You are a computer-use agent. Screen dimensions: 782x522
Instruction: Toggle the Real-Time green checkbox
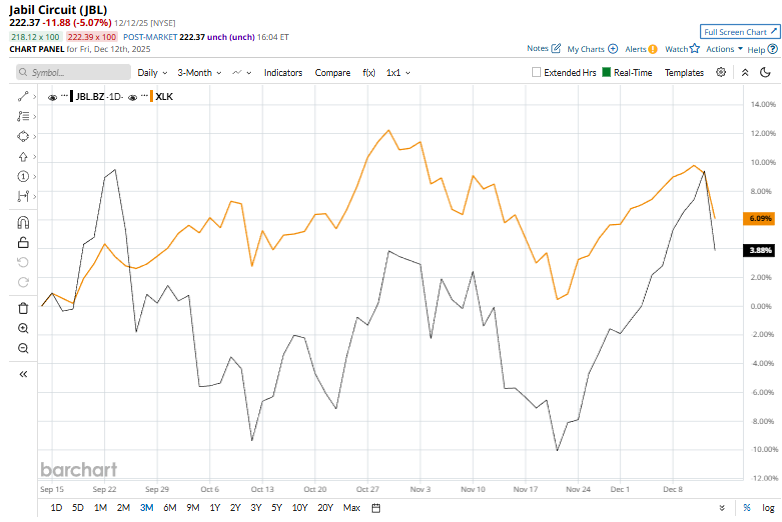point(606,72)
